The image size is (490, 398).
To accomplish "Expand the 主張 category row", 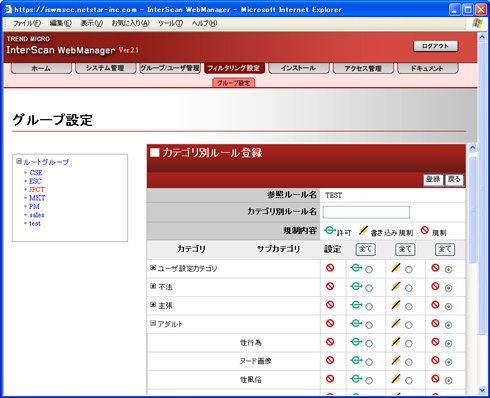I will (x=153, y=305).
